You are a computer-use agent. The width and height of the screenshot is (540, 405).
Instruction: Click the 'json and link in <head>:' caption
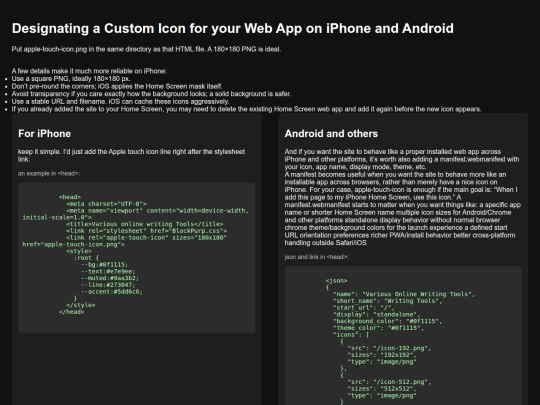pos(316,257)
